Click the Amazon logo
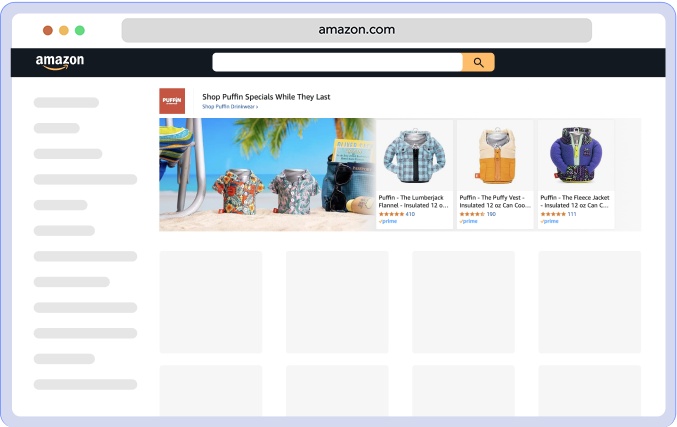 (x=60, y=62)
